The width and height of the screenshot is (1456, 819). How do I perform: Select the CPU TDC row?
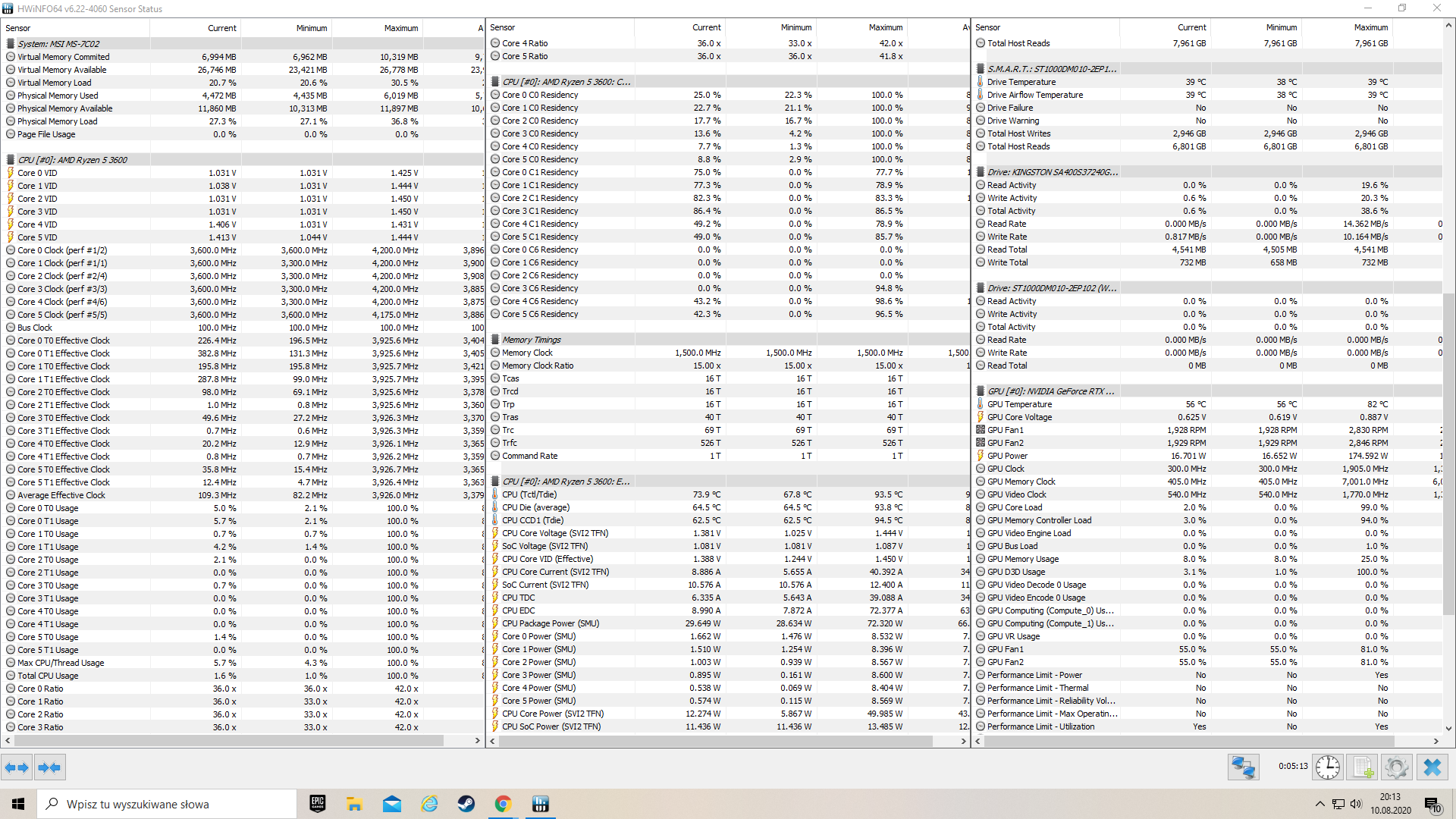coord(728,598)
